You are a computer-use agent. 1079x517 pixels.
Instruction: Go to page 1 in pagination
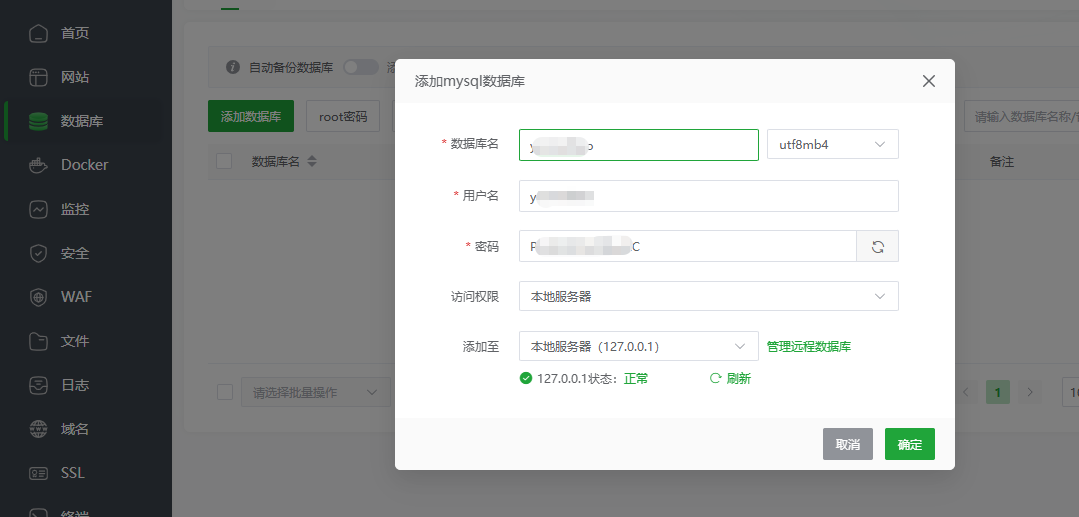tap(998, 392)
